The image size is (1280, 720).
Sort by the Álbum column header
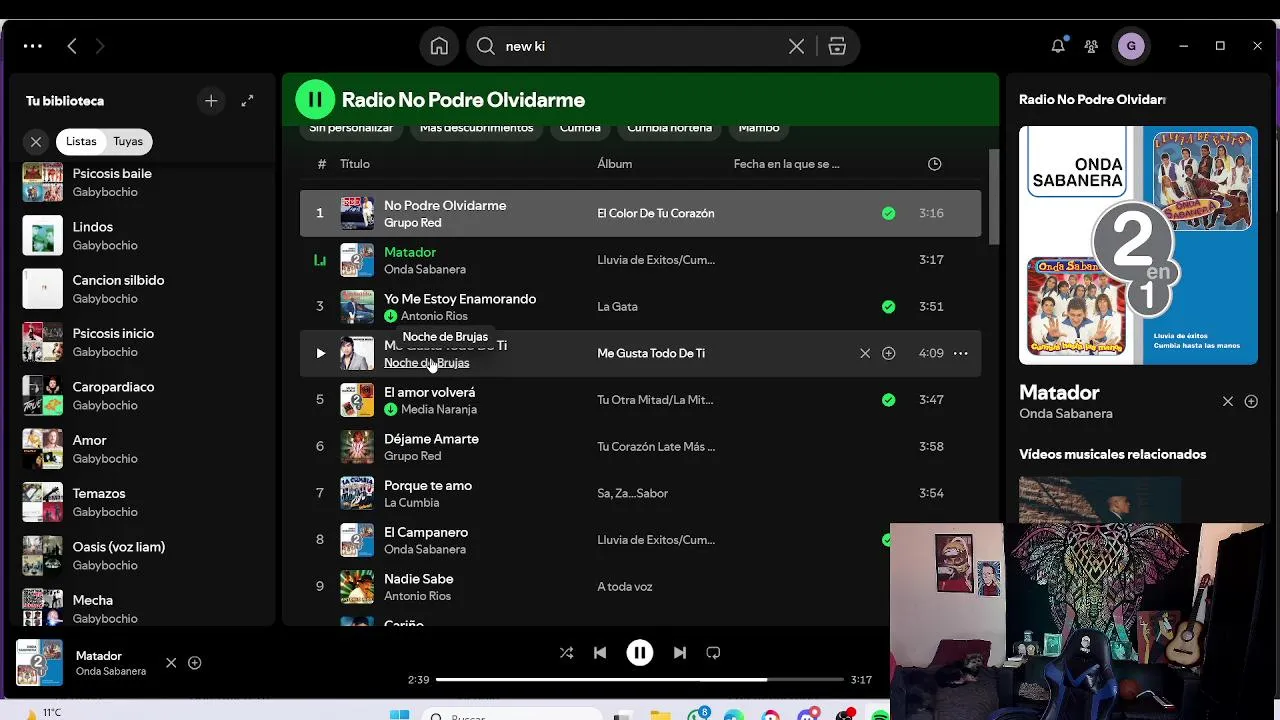[x=614, y=164]
